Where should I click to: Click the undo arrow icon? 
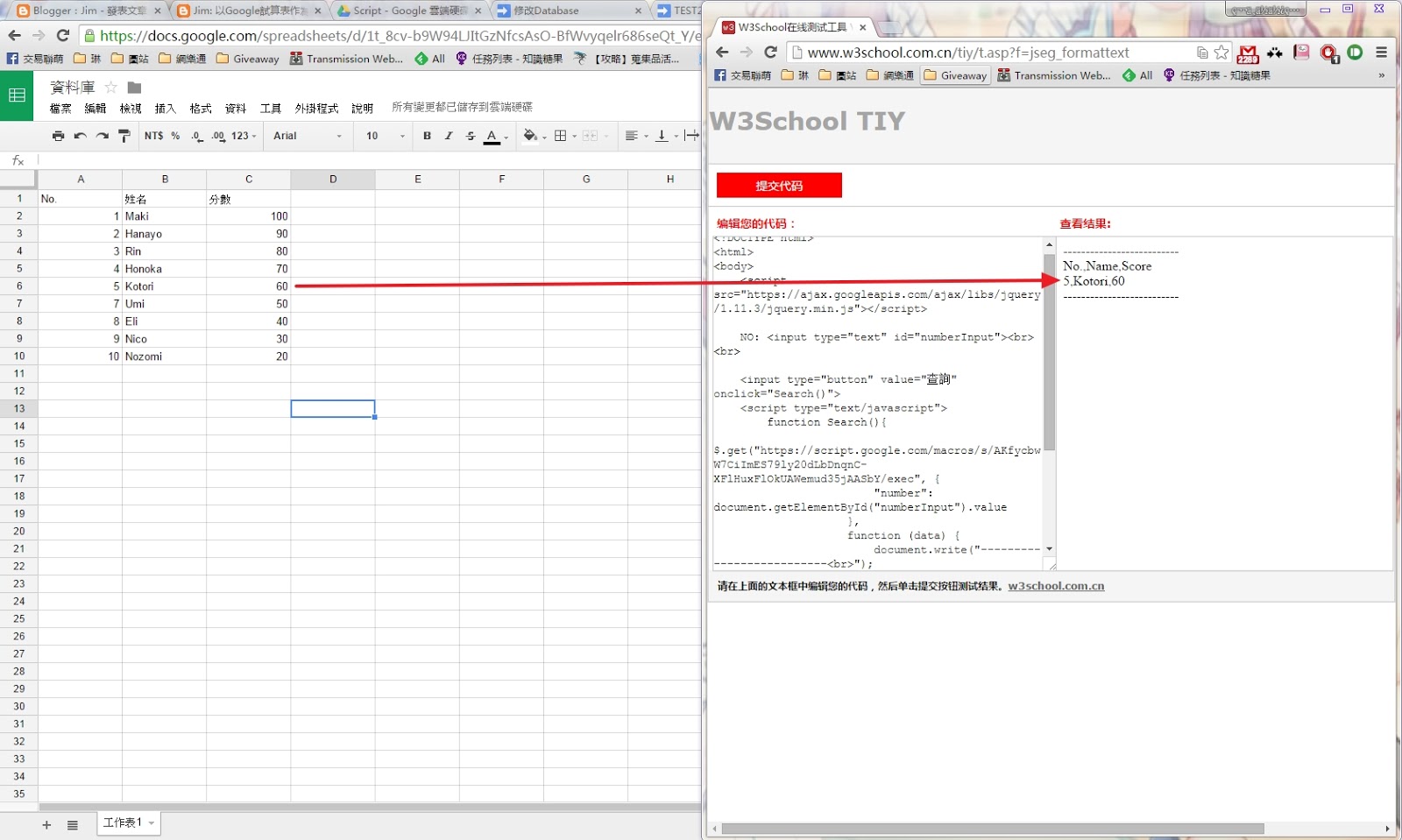(80, 136)
